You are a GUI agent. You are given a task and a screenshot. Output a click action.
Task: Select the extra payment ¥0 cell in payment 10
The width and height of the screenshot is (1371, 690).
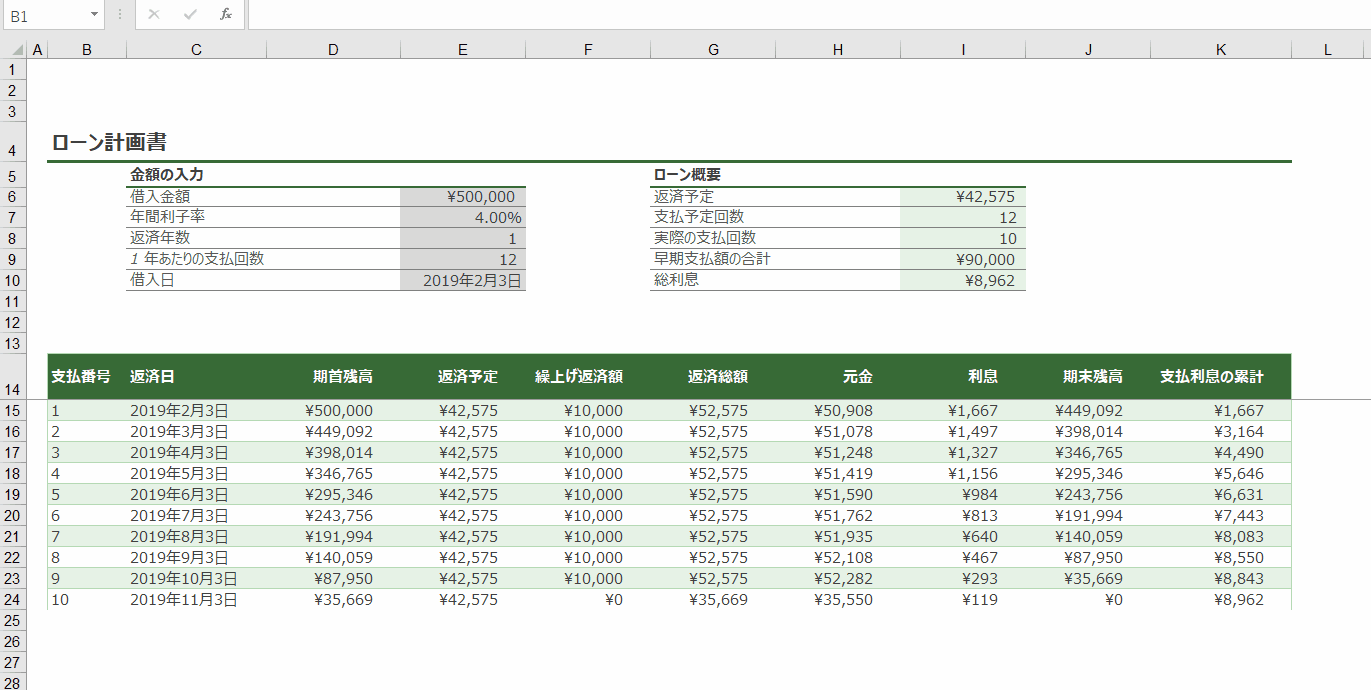pyautogui.click(x=588, y=600)
